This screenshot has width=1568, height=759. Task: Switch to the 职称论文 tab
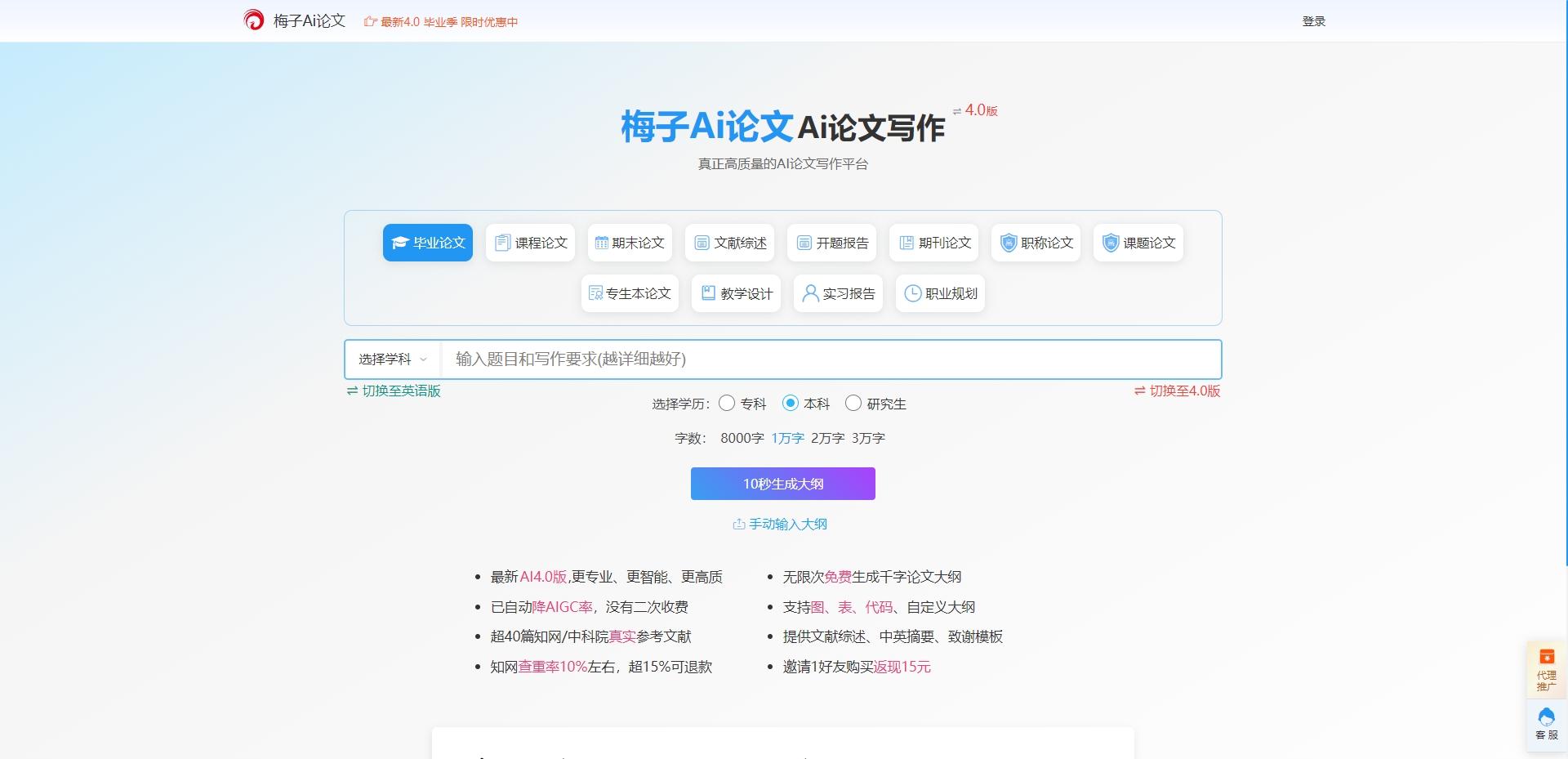pos(1036,243)
